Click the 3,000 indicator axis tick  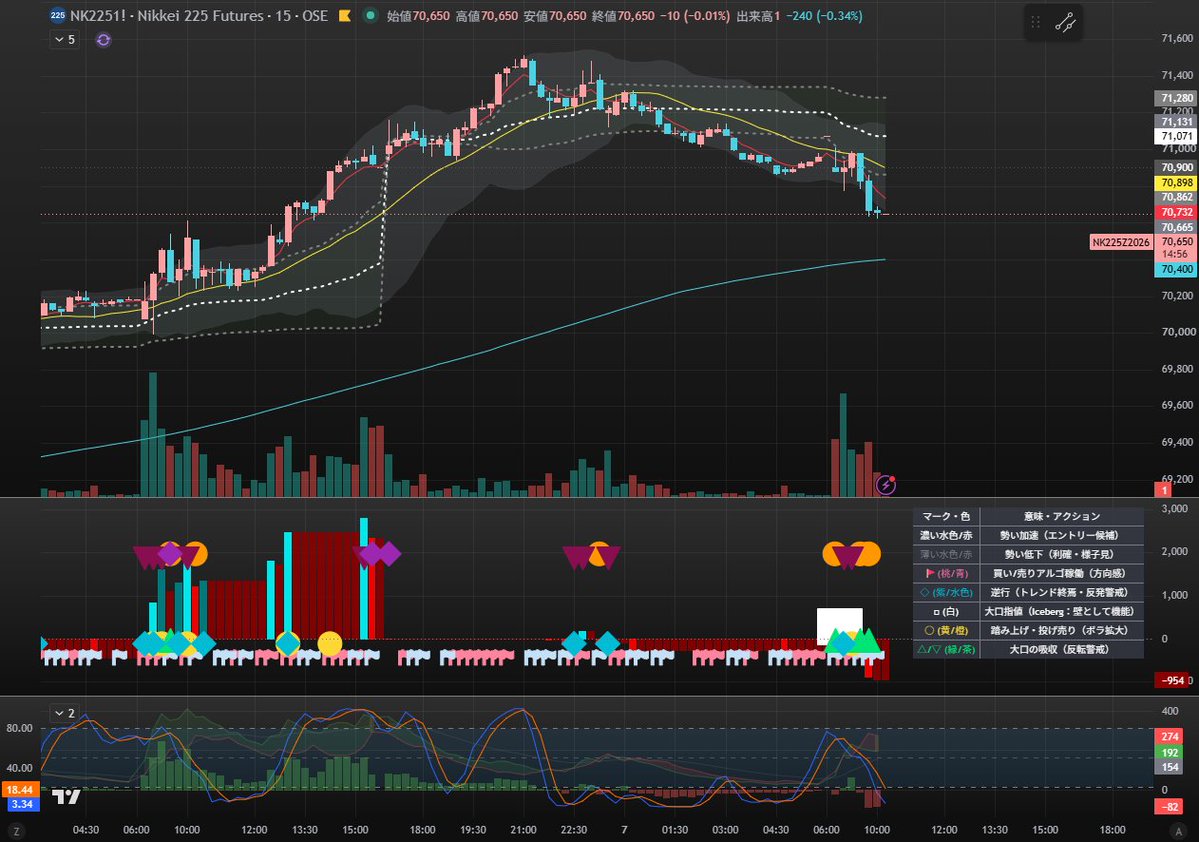click(x=1175, y=509)
